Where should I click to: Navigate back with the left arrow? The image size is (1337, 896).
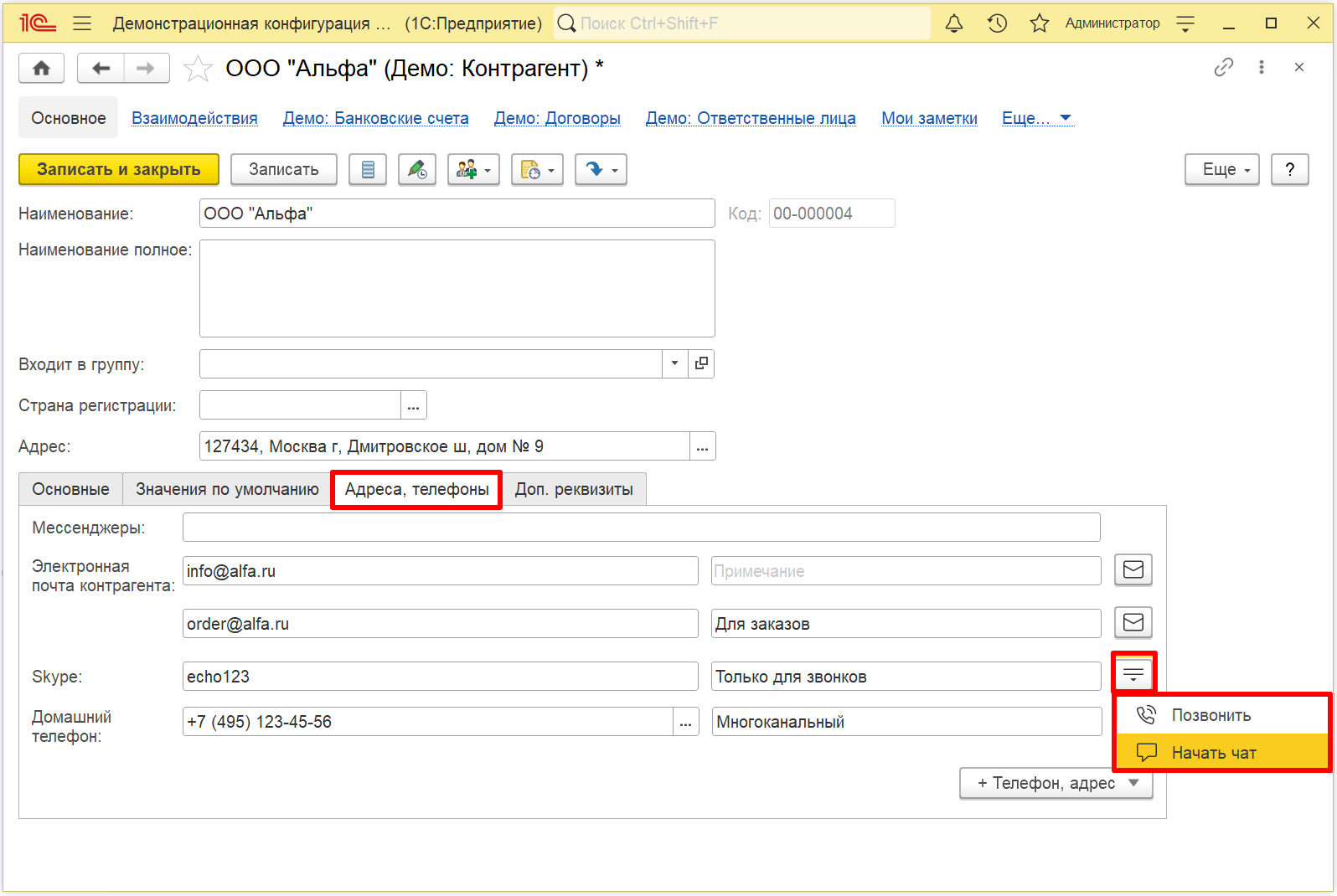(x=101, y=68)
